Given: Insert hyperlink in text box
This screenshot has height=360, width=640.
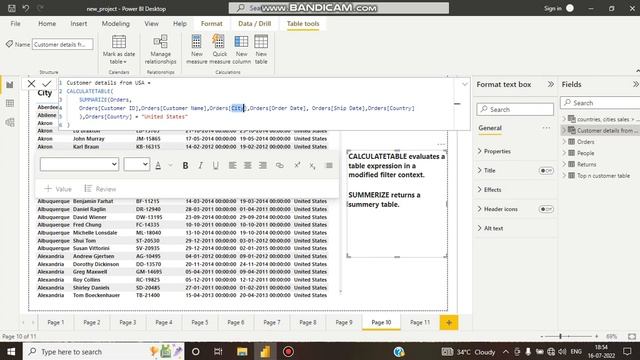Looking at the screenshot, I should (x=280, y=165).
